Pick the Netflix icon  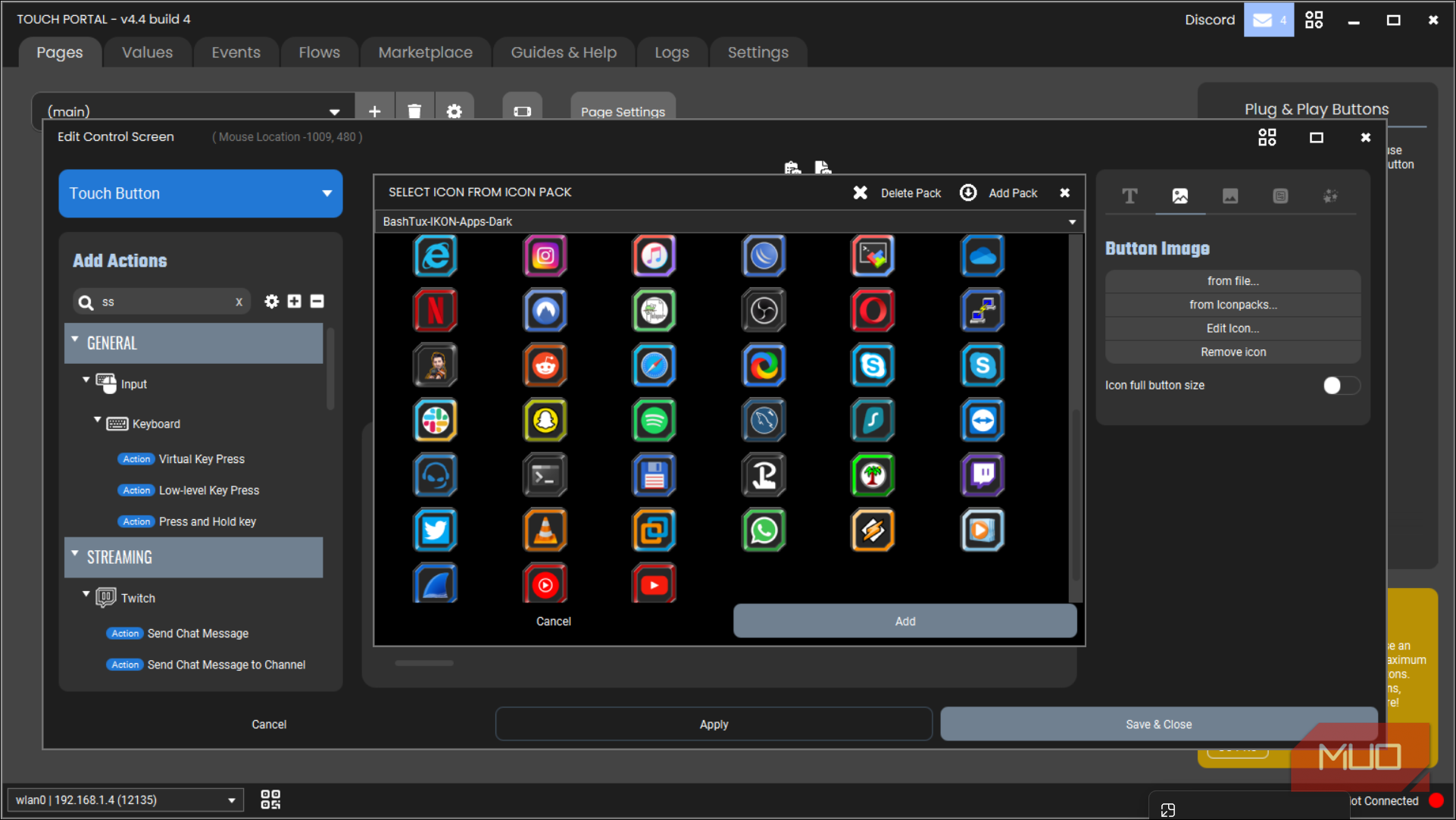436,310
